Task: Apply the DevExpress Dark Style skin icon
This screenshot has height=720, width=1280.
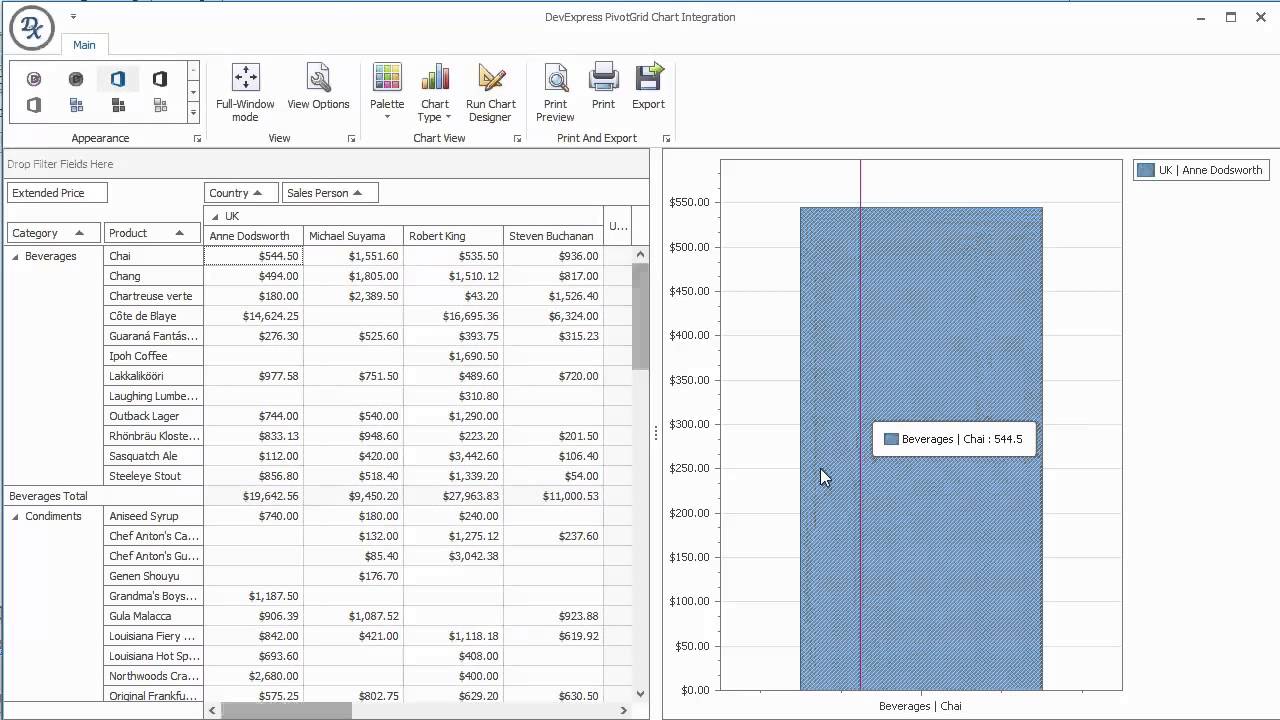Action: 76,79
